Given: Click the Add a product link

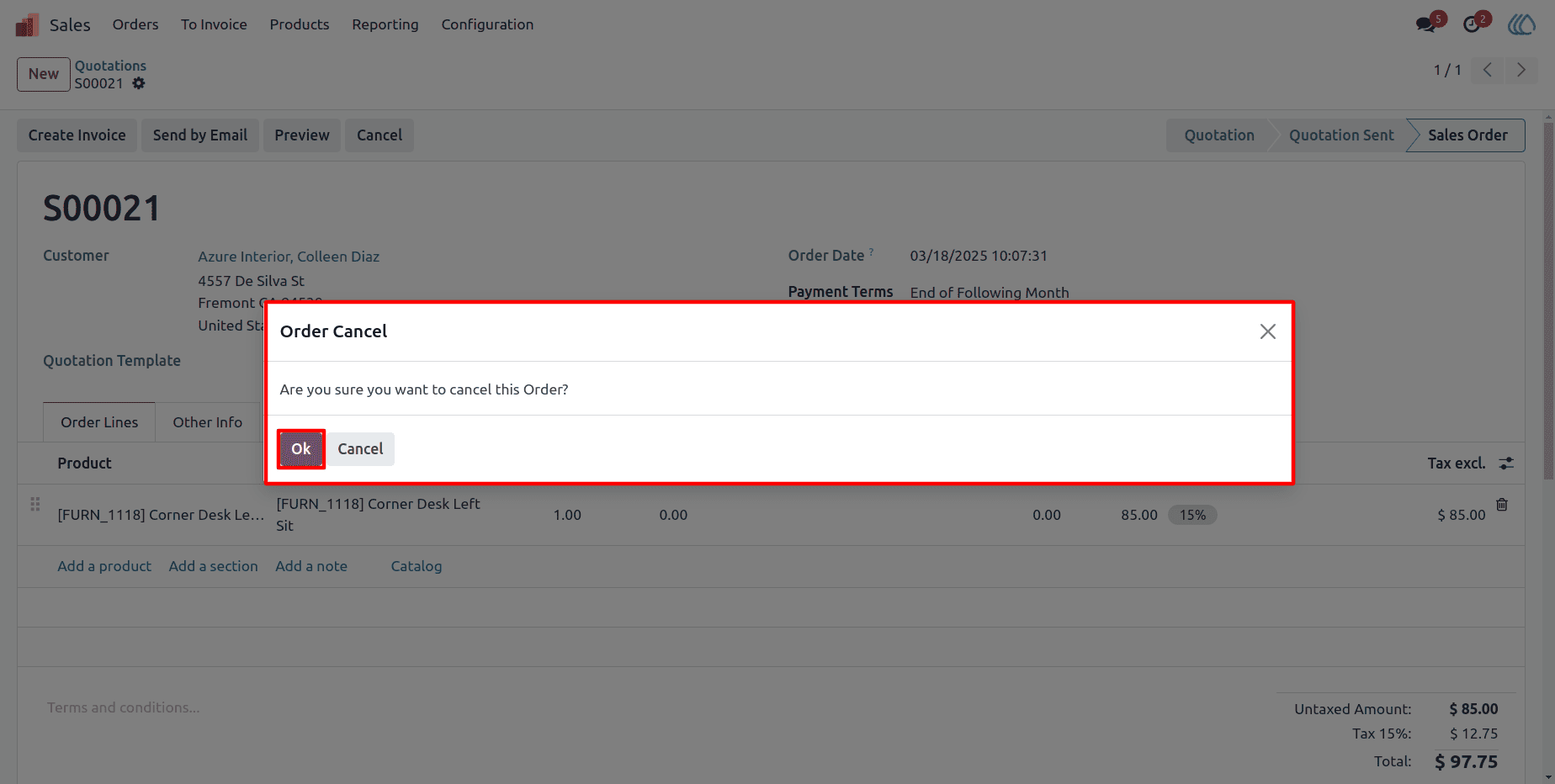Looking at the screenshot, I should coord(104,566).
